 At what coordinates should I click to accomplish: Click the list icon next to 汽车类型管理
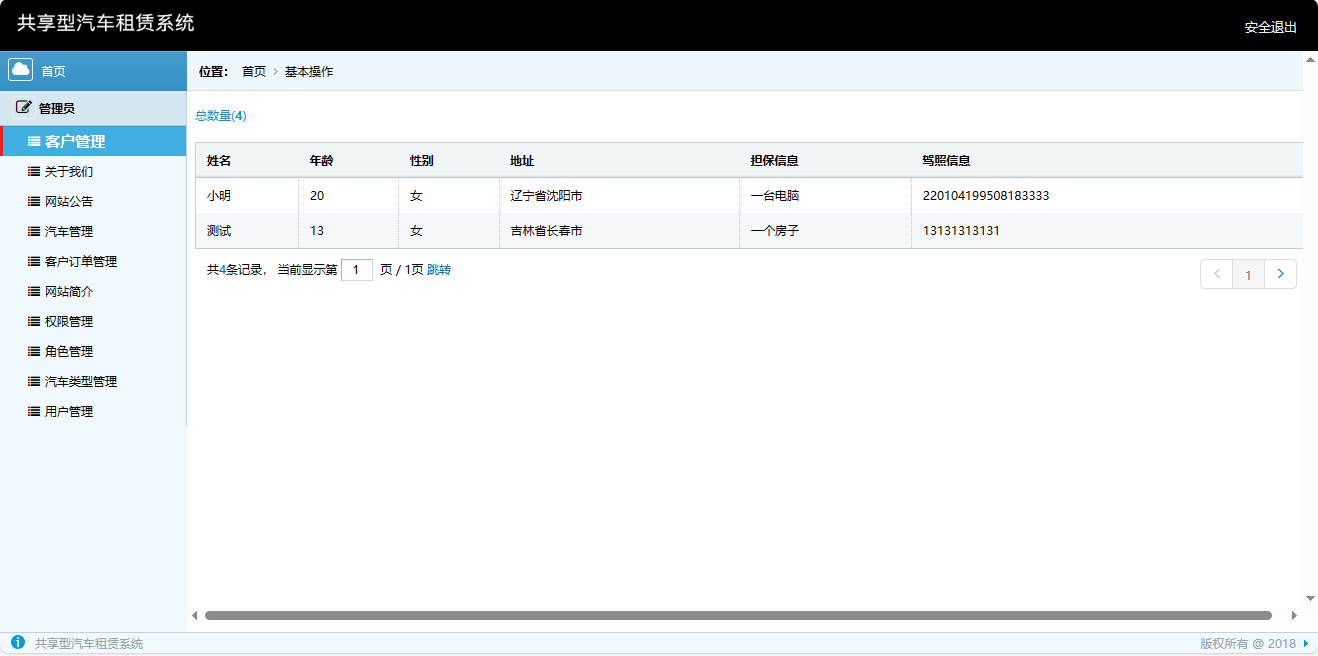34,381
